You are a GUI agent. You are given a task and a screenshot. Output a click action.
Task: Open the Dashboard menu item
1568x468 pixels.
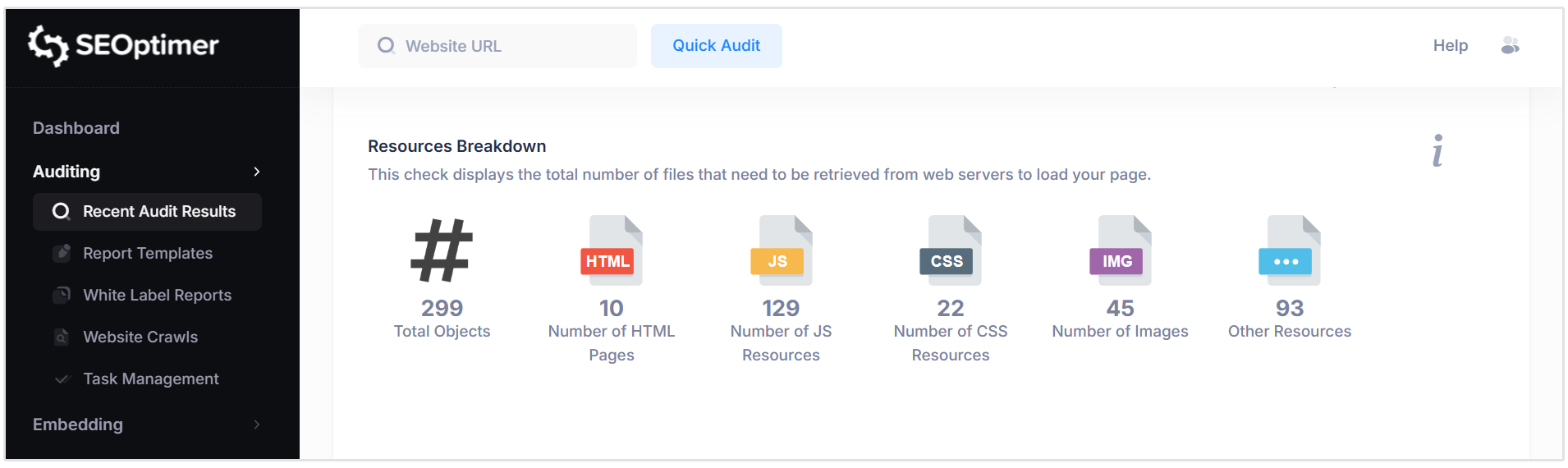(x=76, y=128)
